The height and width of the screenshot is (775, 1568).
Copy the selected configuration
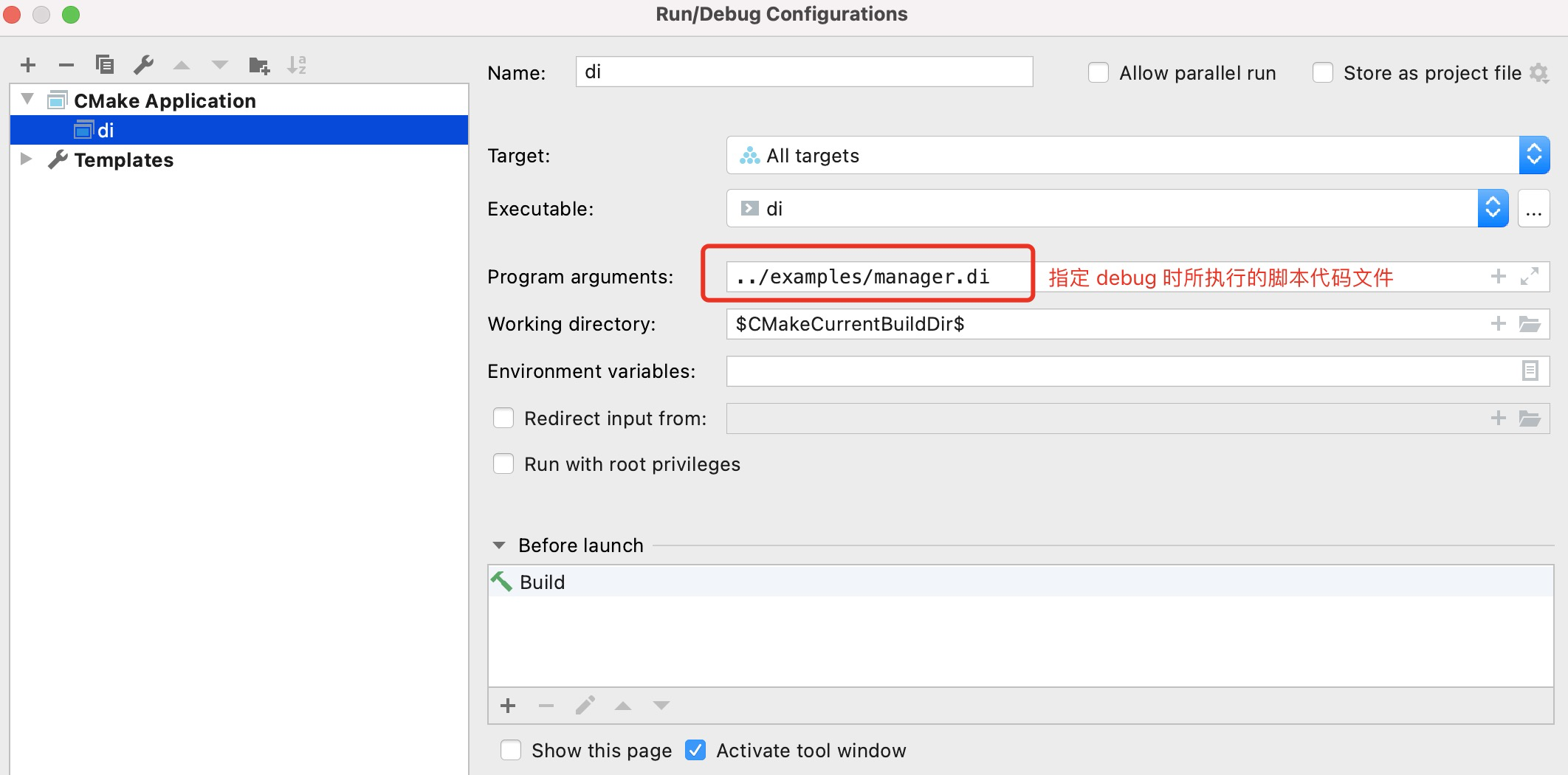[105, 65]
